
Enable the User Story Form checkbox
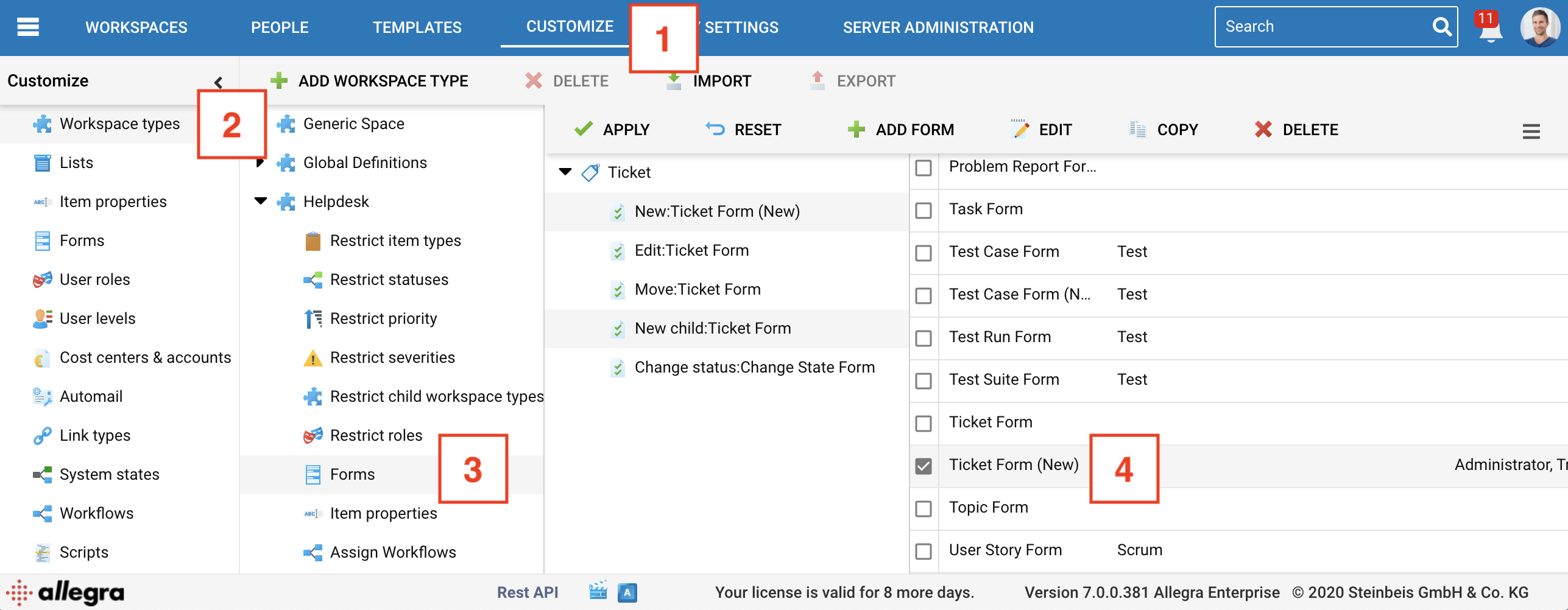(923, 552)
